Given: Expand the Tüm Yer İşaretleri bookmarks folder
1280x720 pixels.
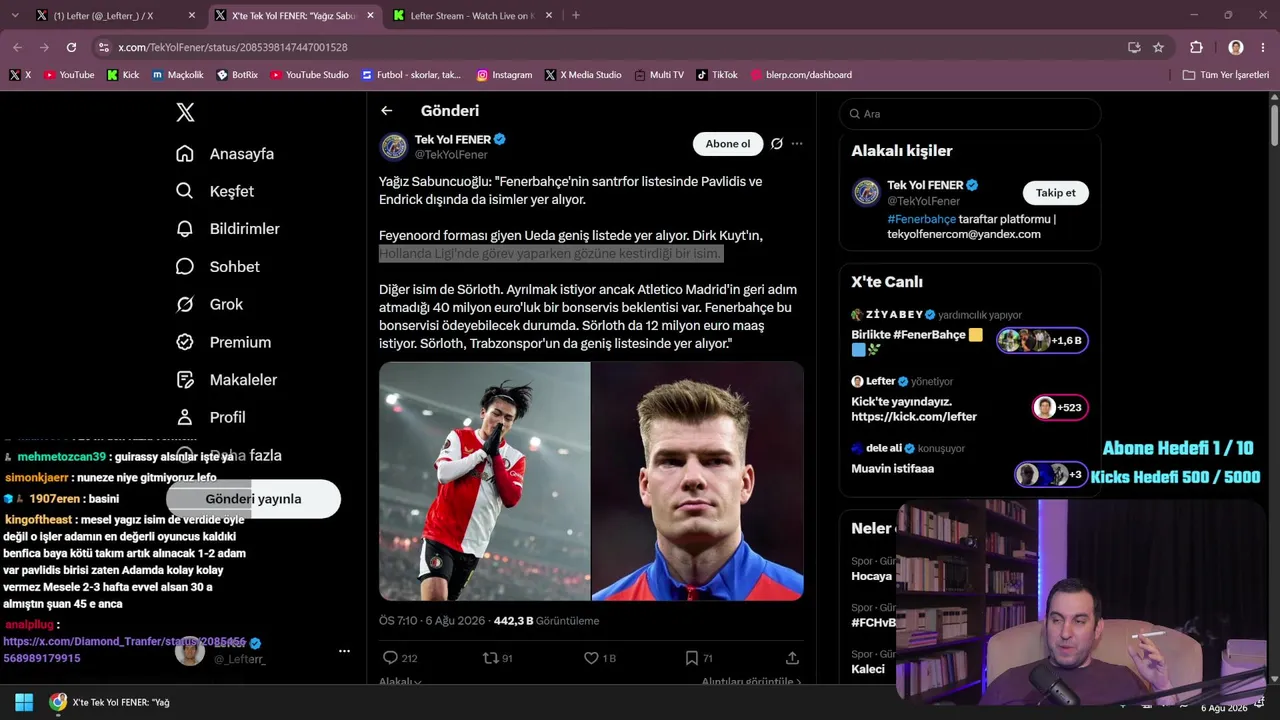Looking at the screenshot, I should point(1226,75).
